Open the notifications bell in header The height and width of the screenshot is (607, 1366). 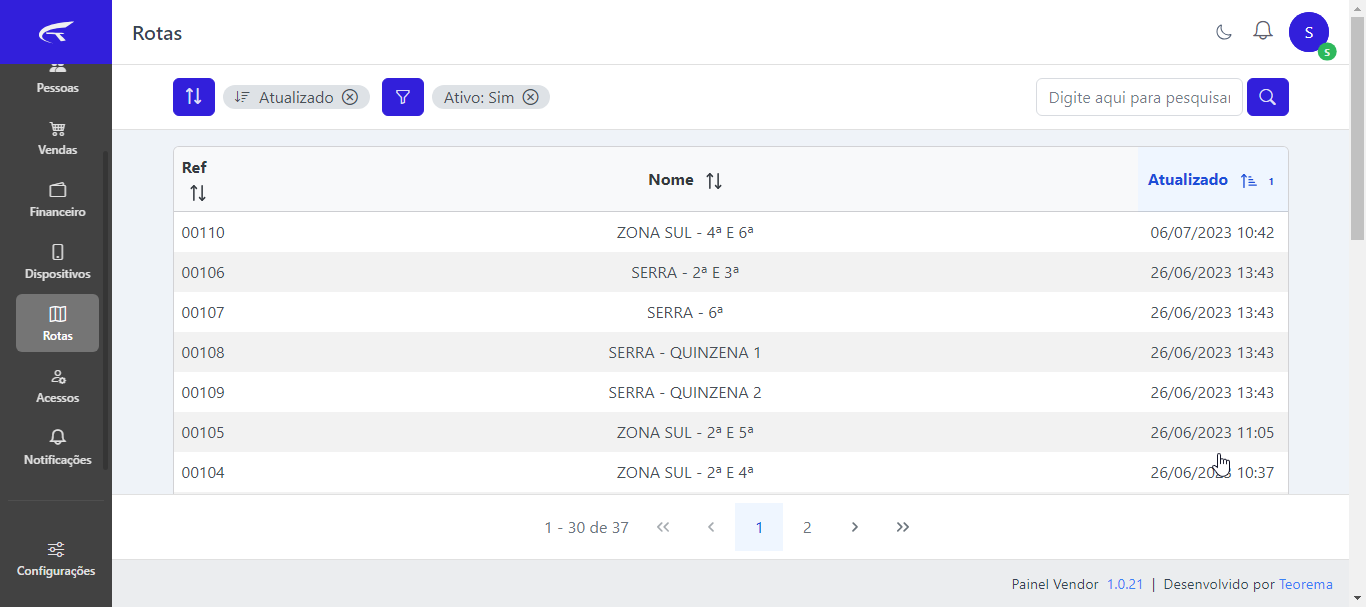[1263, 31]
